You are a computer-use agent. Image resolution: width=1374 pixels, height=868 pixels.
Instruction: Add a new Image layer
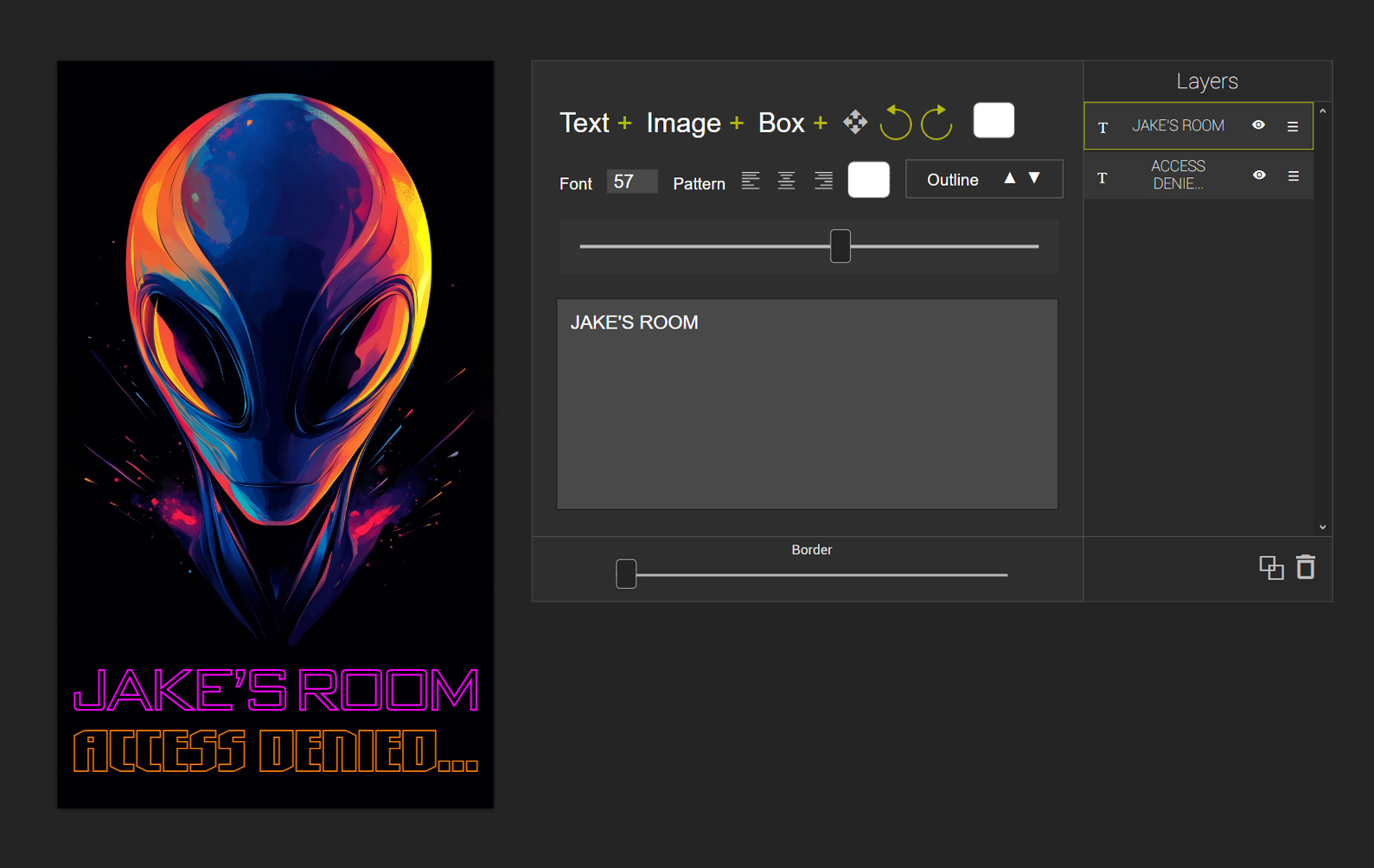694,123
